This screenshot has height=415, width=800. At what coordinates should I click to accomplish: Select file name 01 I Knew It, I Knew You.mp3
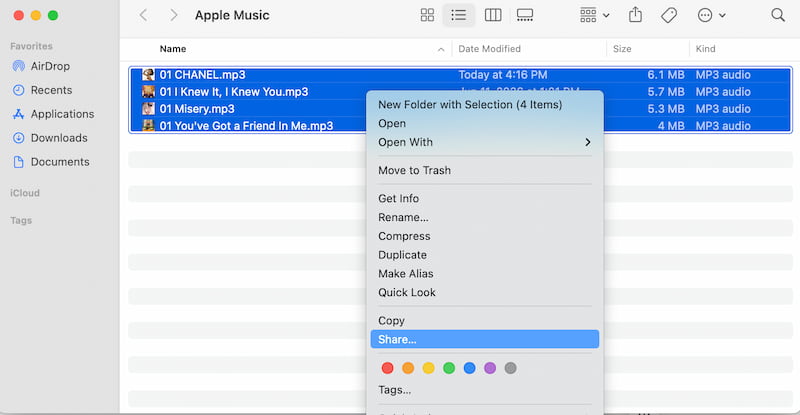click(234, 92)
